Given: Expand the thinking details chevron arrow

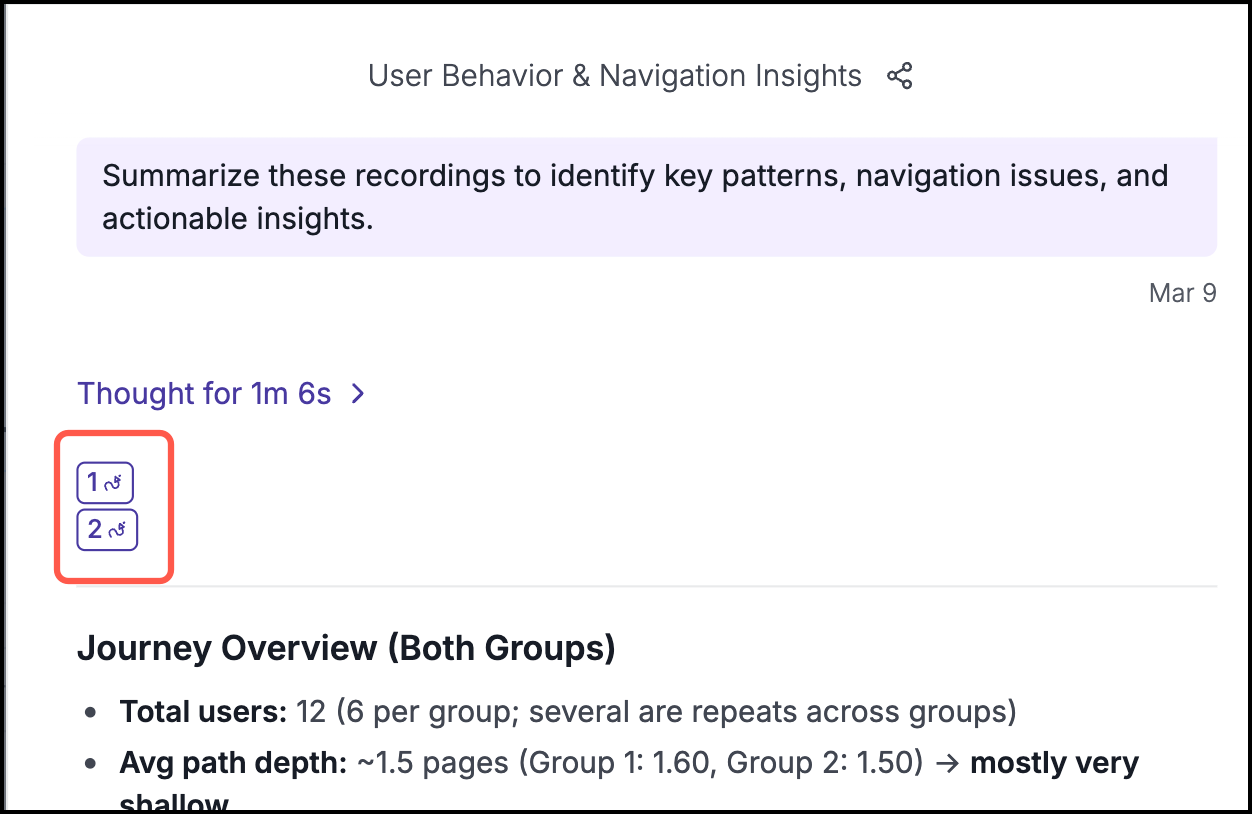Looking at the screenshot, I should point(358,394).
